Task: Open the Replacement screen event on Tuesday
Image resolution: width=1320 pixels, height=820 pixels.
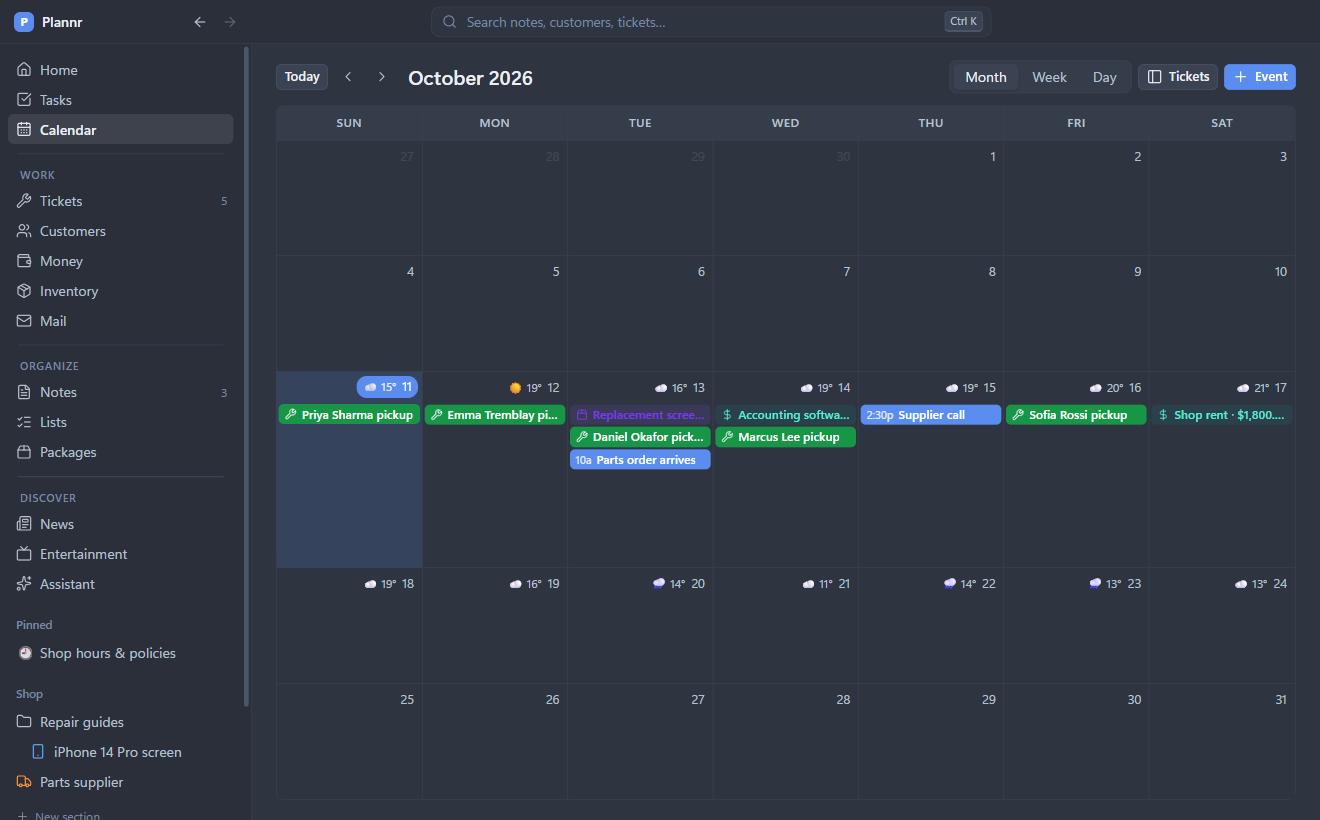Action: pos(640,415)
